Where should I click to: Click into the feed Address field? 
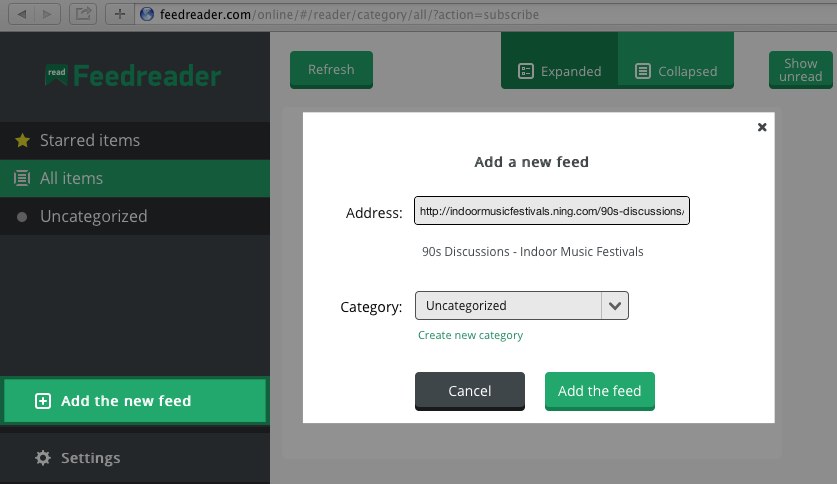tap(552, 211)
